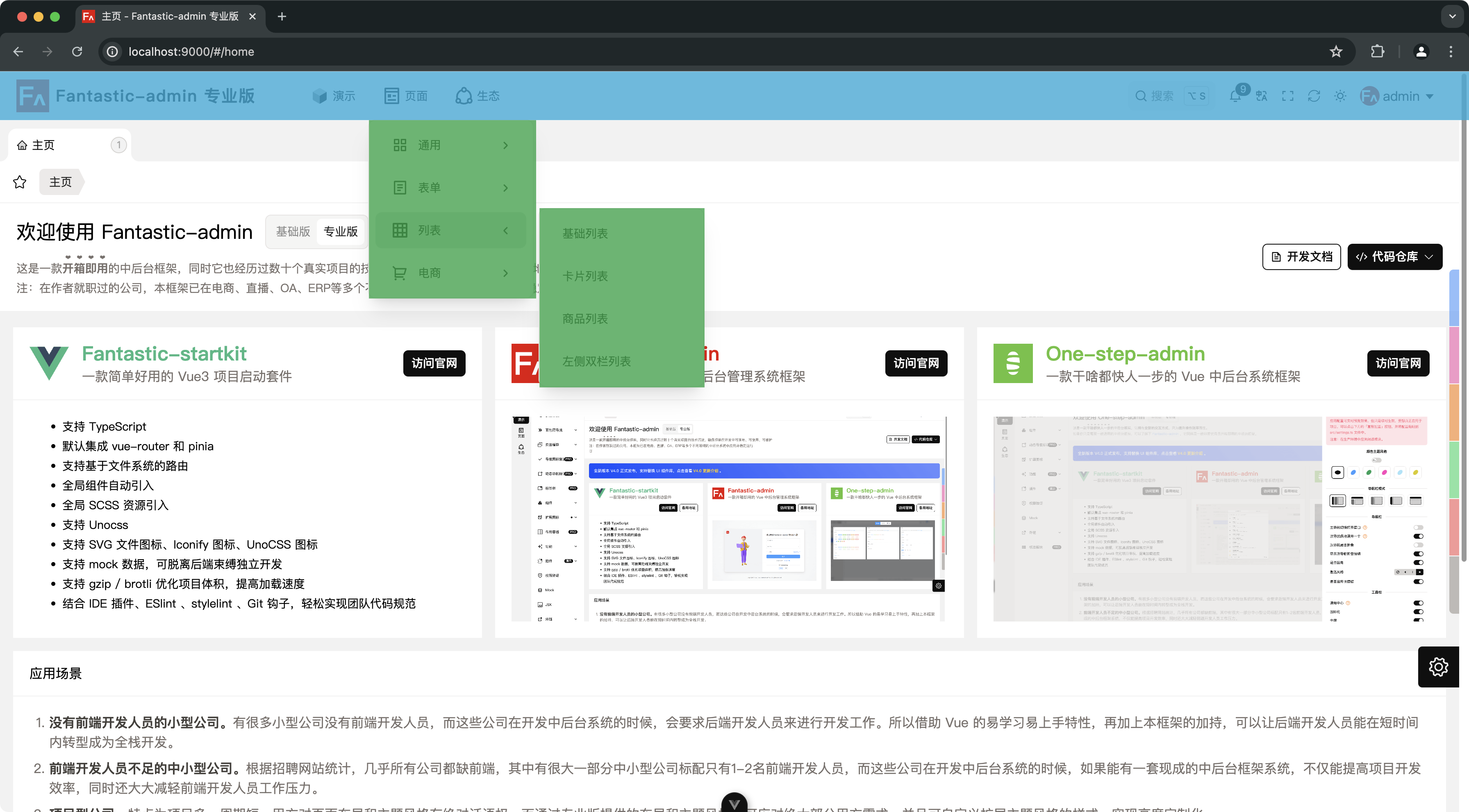Toggle light/dark mode sun icon
The width and height of the screenshot is (1469, 812).
[1340, 96]
